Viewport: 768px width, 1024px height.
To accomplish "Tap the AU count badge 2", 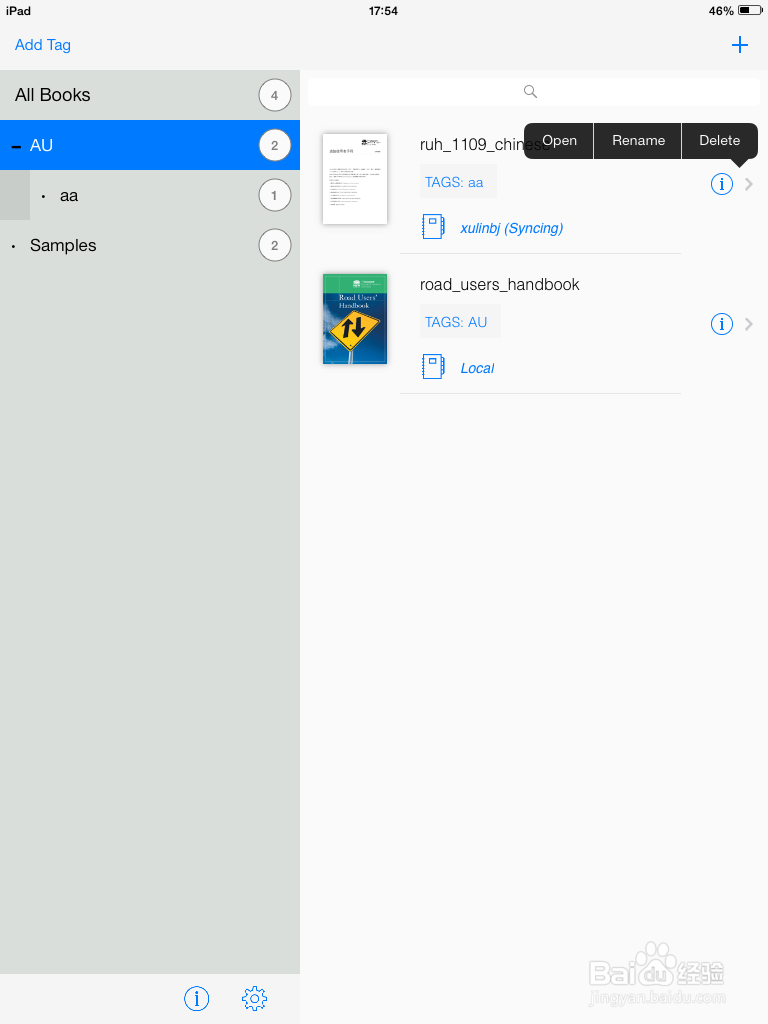I will [274, 145].
